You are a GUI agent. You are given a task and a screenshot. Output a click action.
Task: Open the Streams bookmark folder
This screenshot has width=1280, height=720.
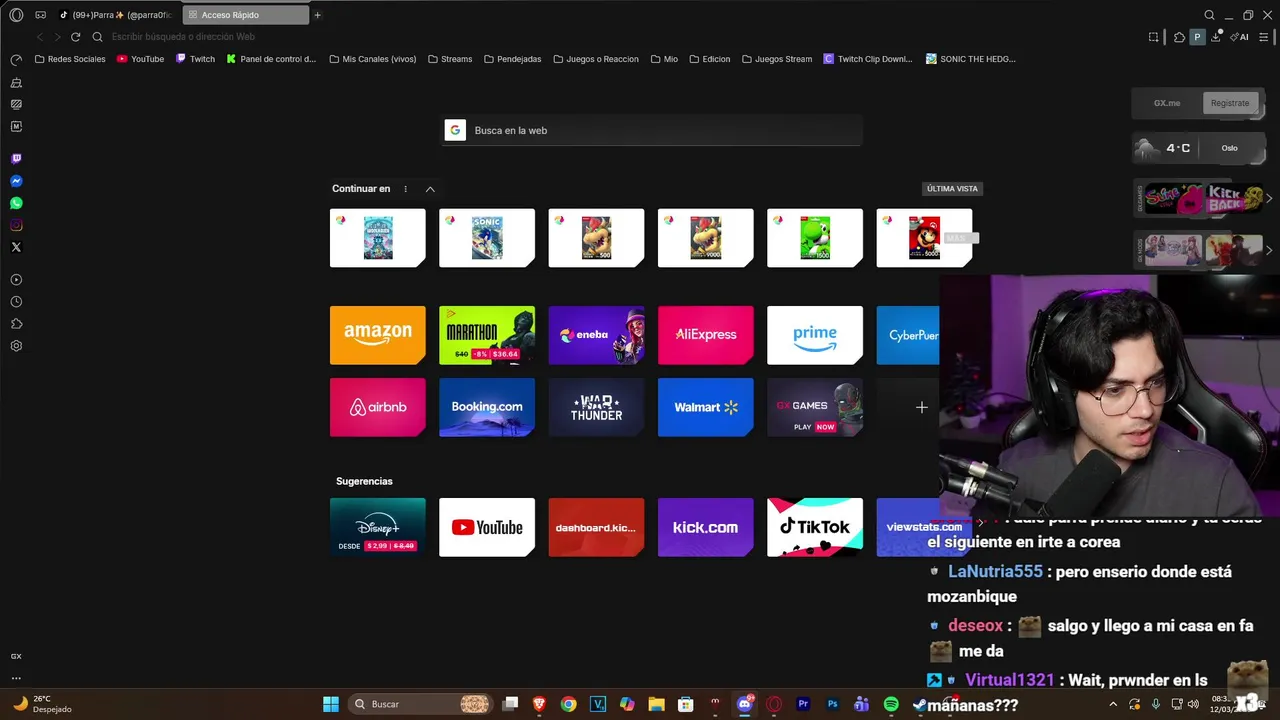(x=450, y=59)
